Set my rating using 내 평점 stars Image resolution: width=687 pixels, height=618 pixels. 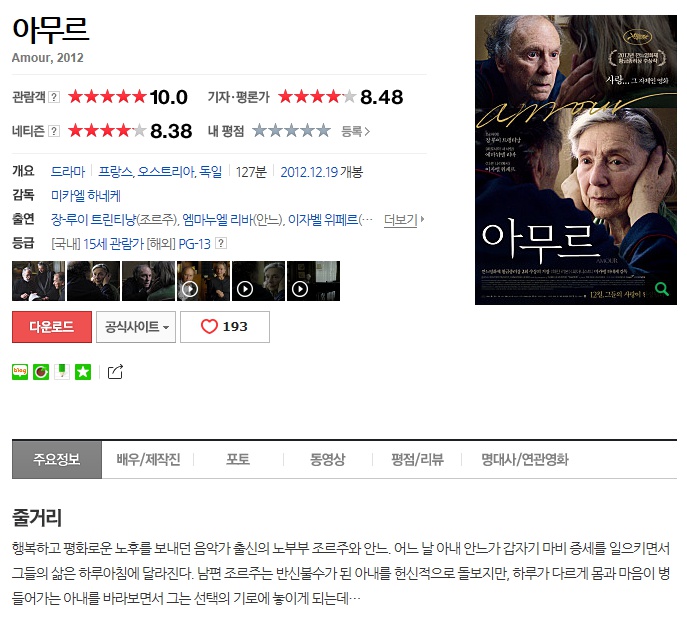pyautogui.click(x=291, y=131)
